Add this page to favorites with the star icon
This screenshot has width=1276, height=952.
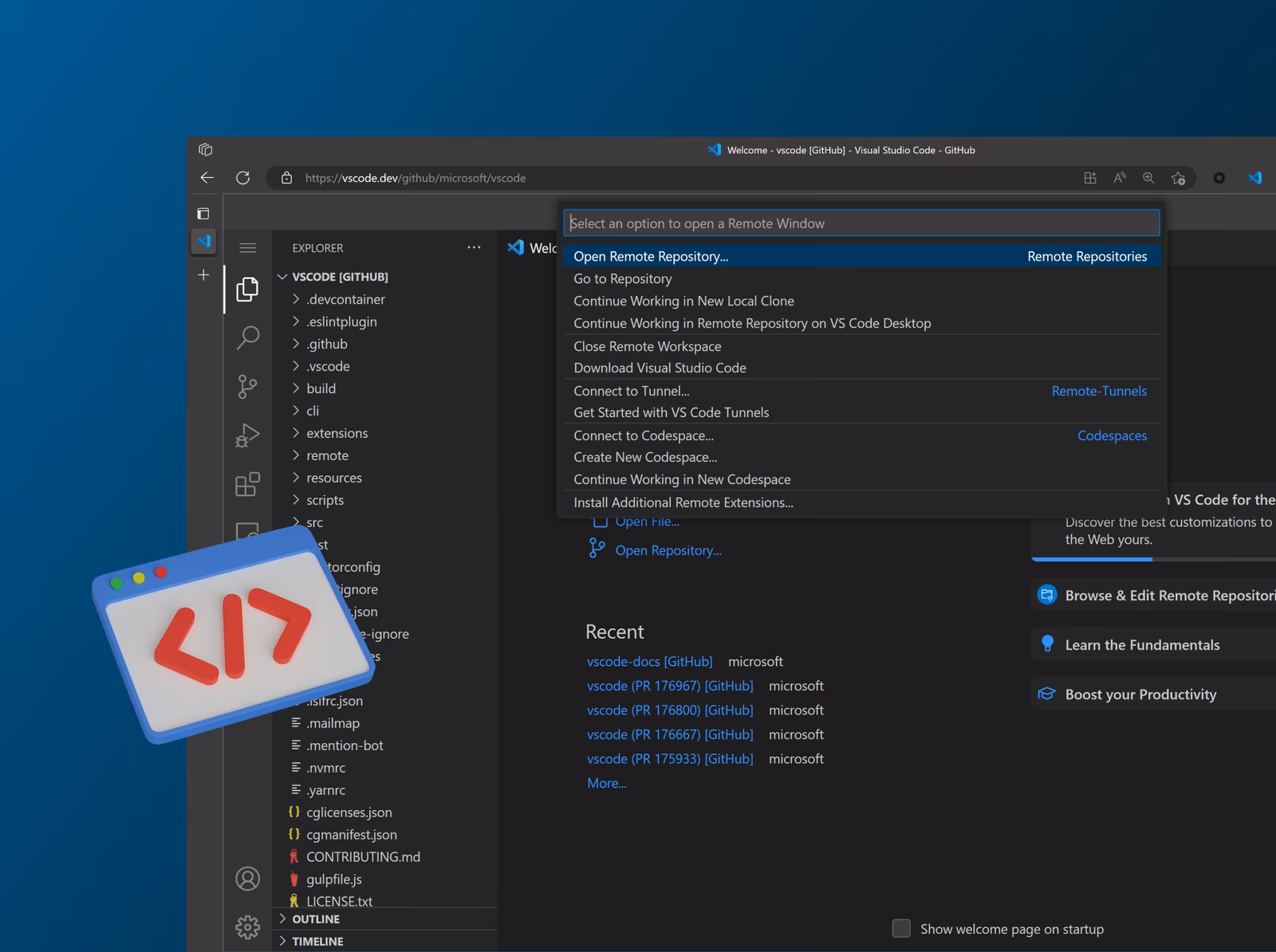click(x=1178, y=178)
